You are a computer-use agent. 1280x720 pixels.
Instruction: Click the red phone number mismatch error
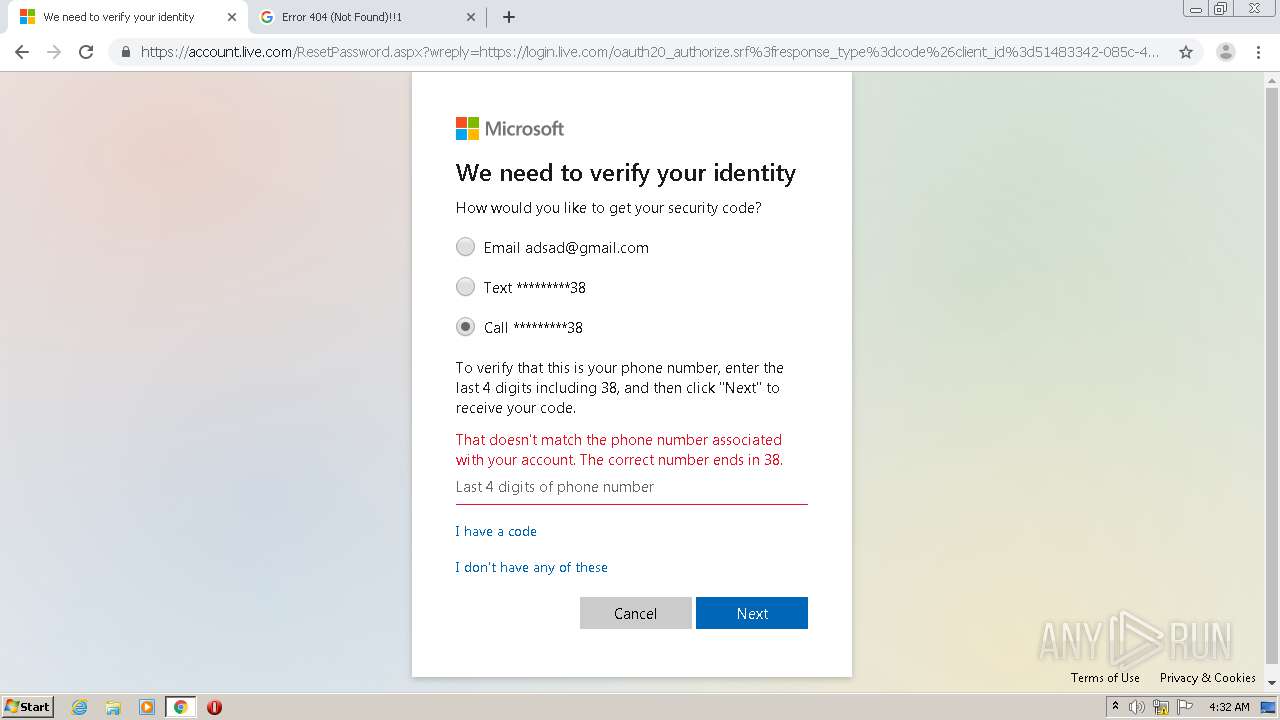coord(620,450)
